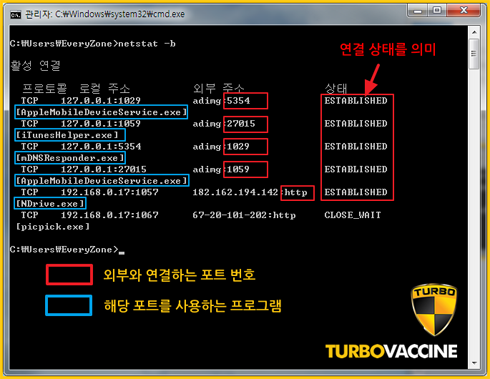Click the blue legend box for programs

(x=69, y=305)
